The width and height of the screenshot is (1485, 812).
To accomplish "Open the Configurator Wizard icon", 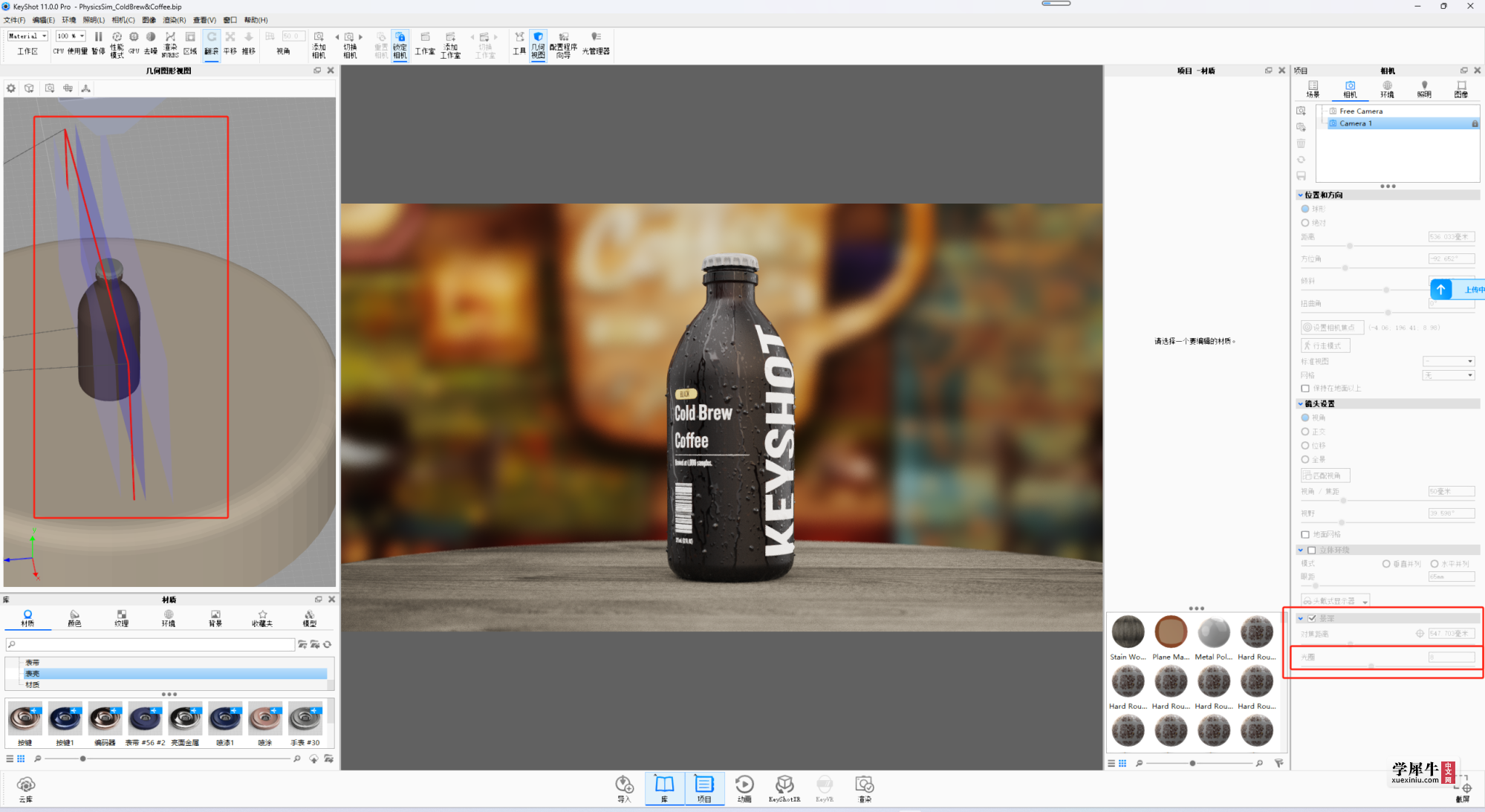I will tap(564, 37).
